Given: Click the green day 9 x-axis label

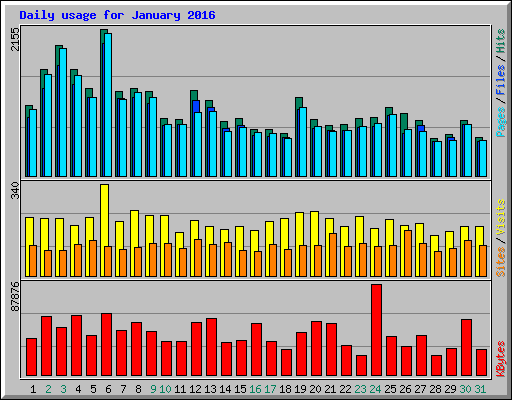Looking at the screenshot, I should pos(153,389).
